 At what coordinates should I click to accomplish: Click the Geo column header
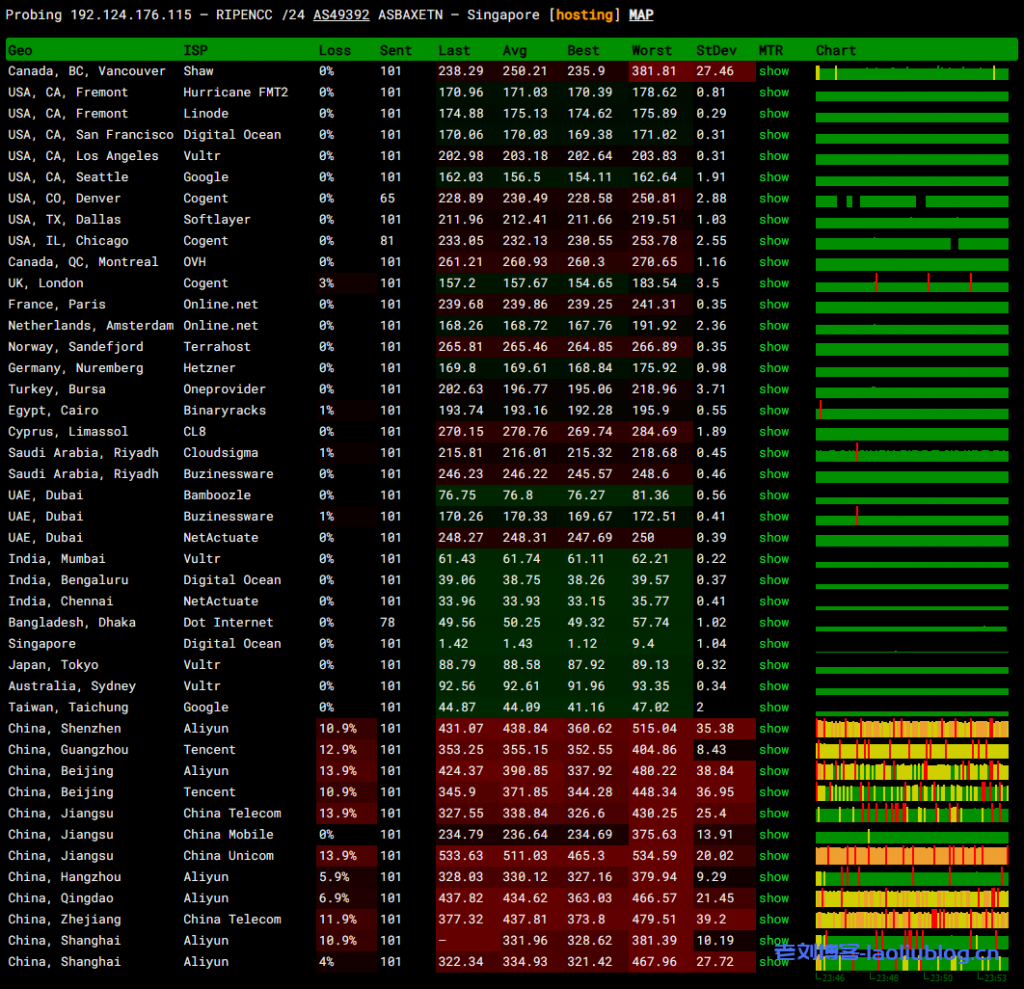(20, 50)
